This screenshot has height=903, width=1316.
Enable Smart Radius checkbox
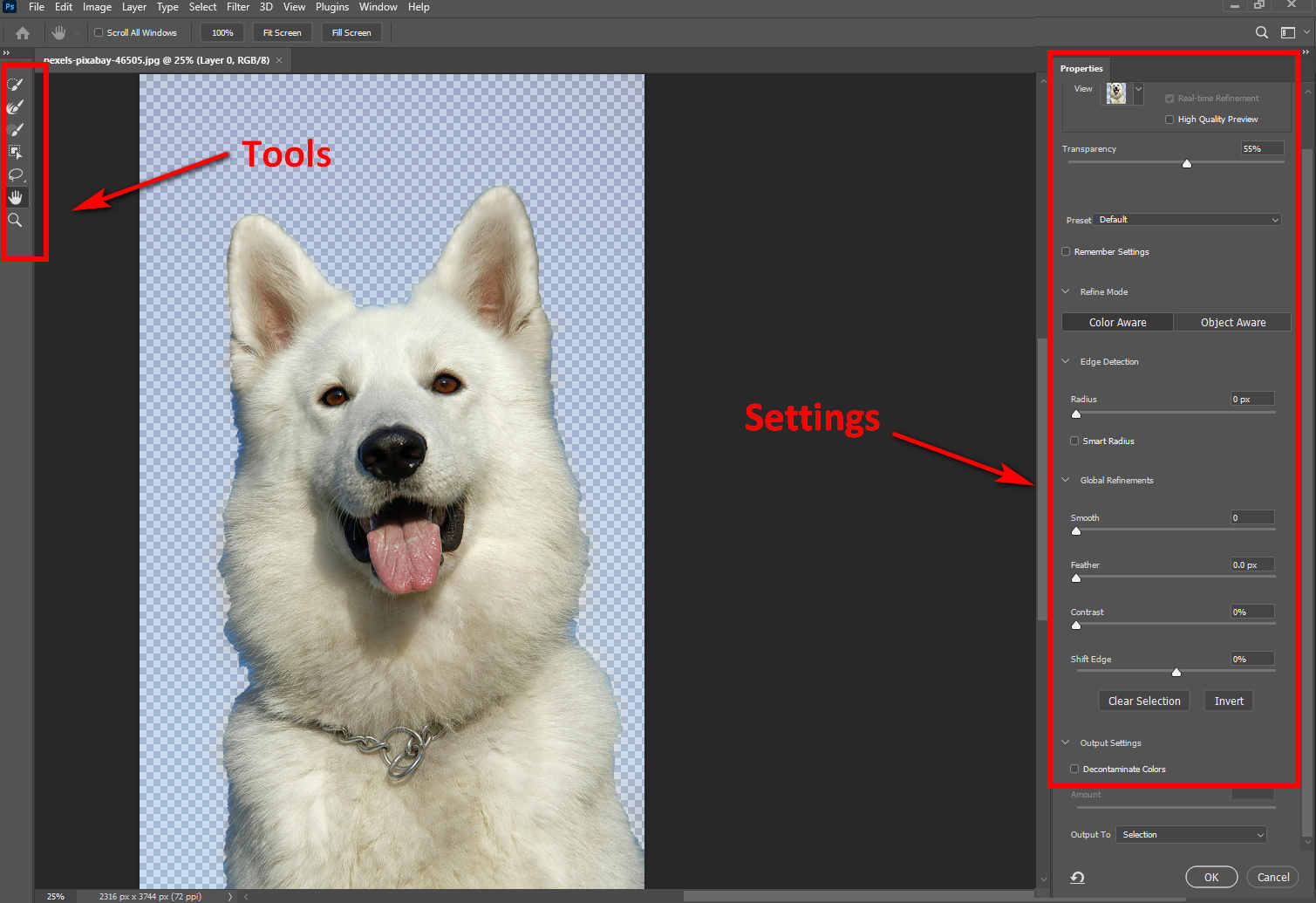[x=1074, y=441]
